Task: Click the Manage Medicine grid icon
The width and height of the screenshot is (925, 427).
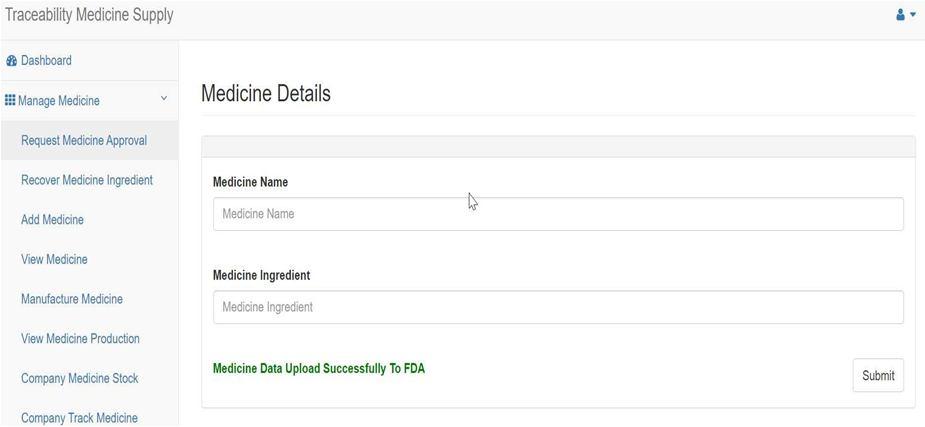Action: point(9,100)
